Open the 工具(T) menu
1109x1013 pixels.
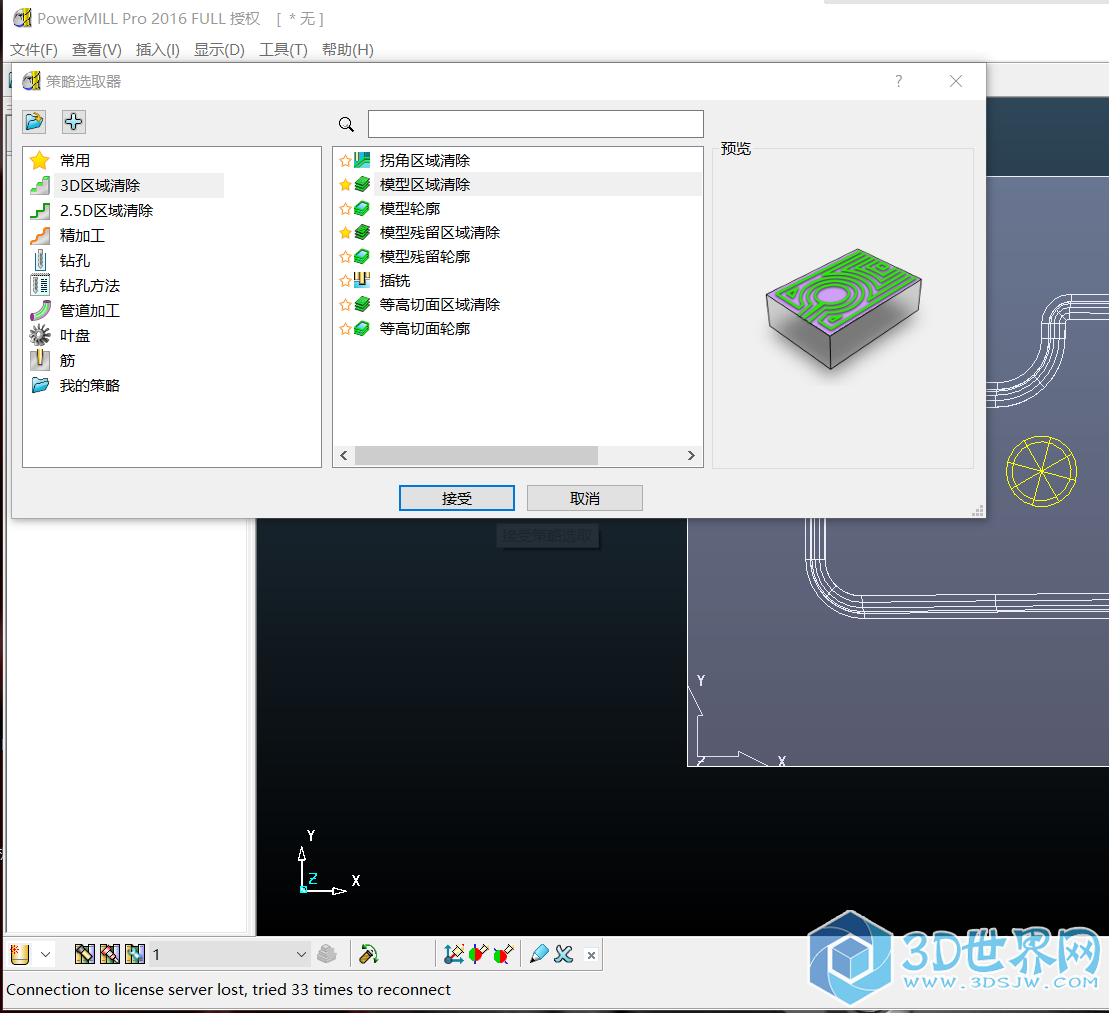pos(283,50)
